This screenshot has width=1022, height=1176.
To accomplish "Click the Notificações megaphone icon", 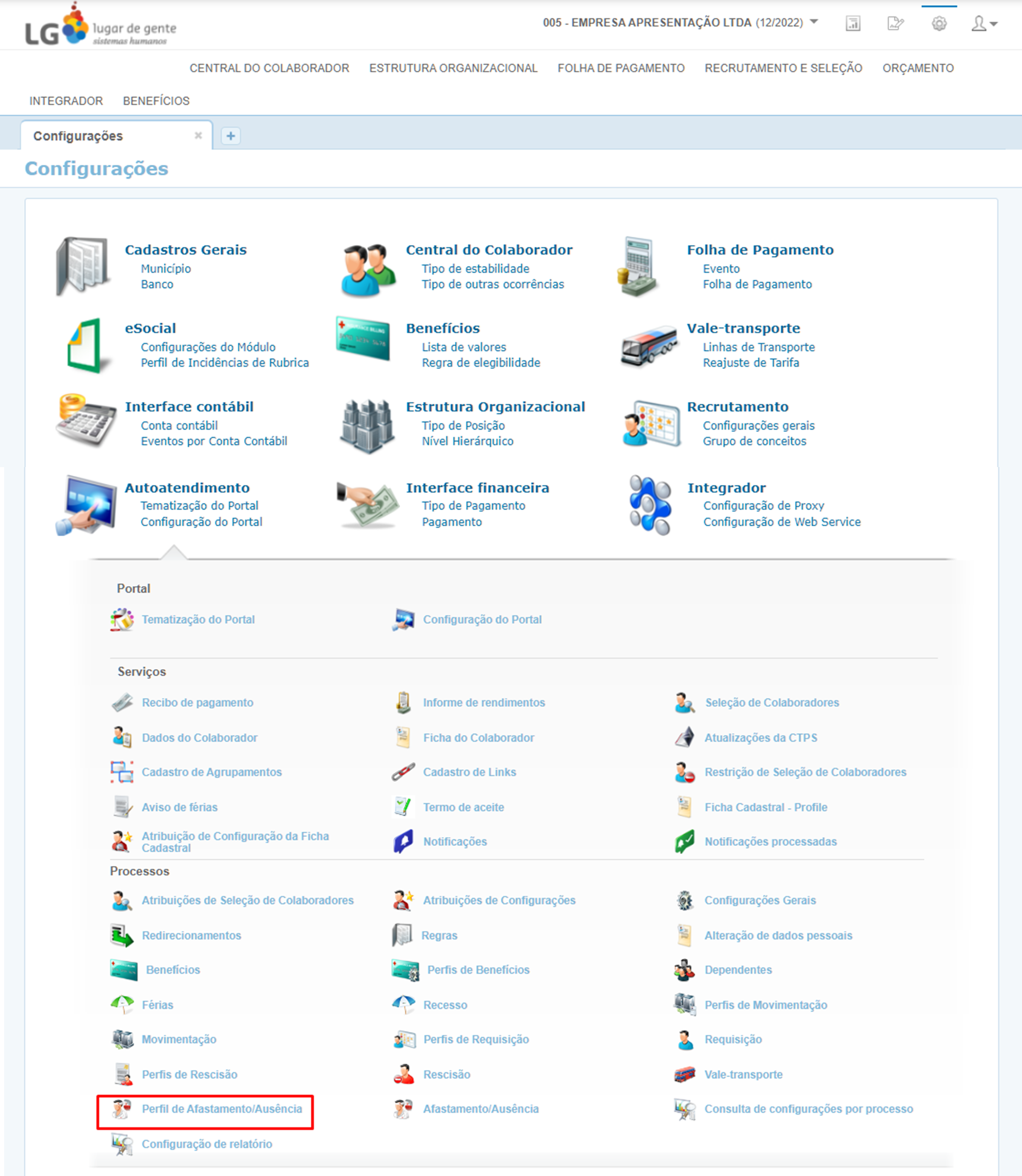I will coord(403,841).
